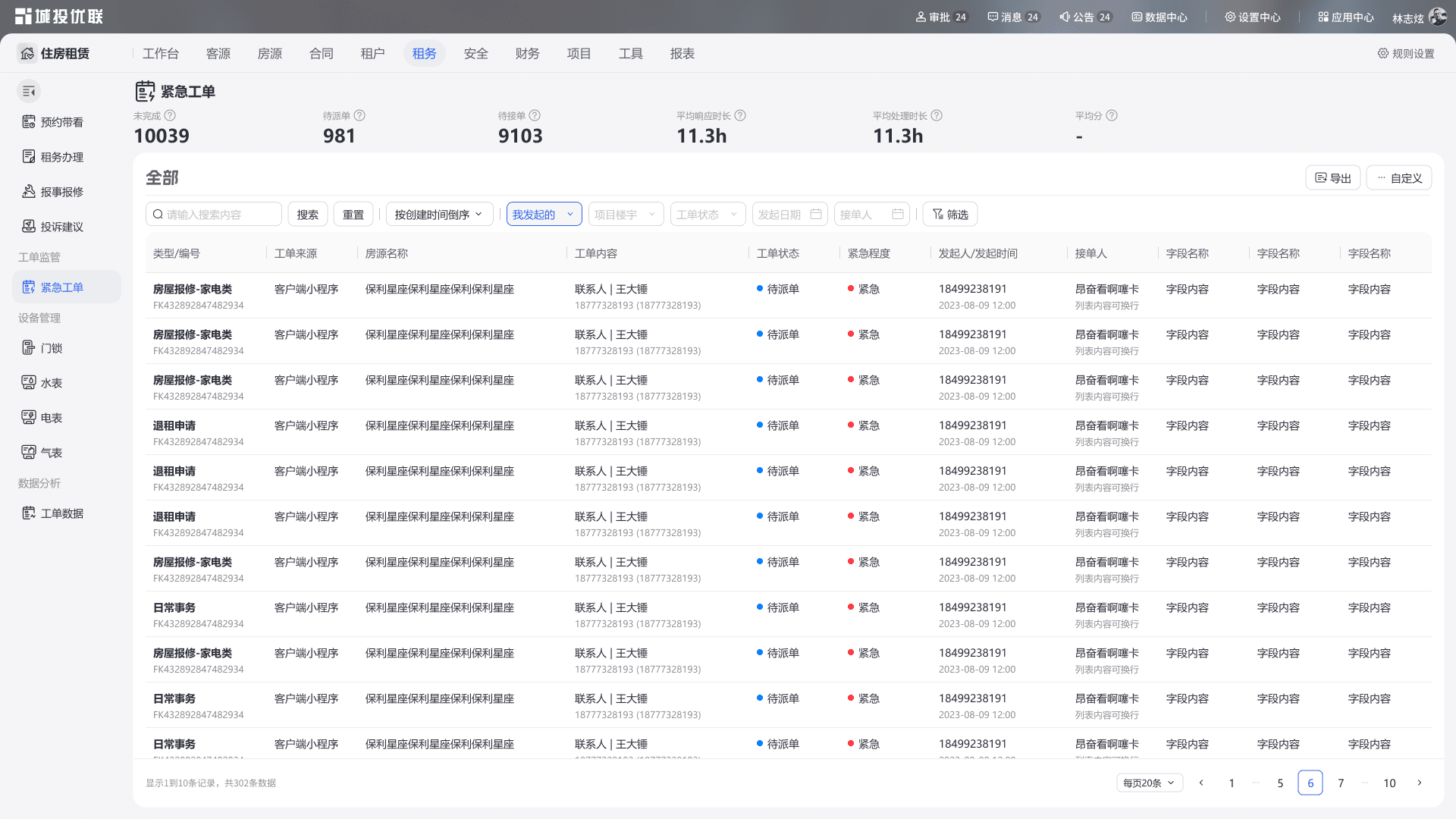Open the 工单状态 dropdown
The image size is (1456, 819).
pos(708,215)
